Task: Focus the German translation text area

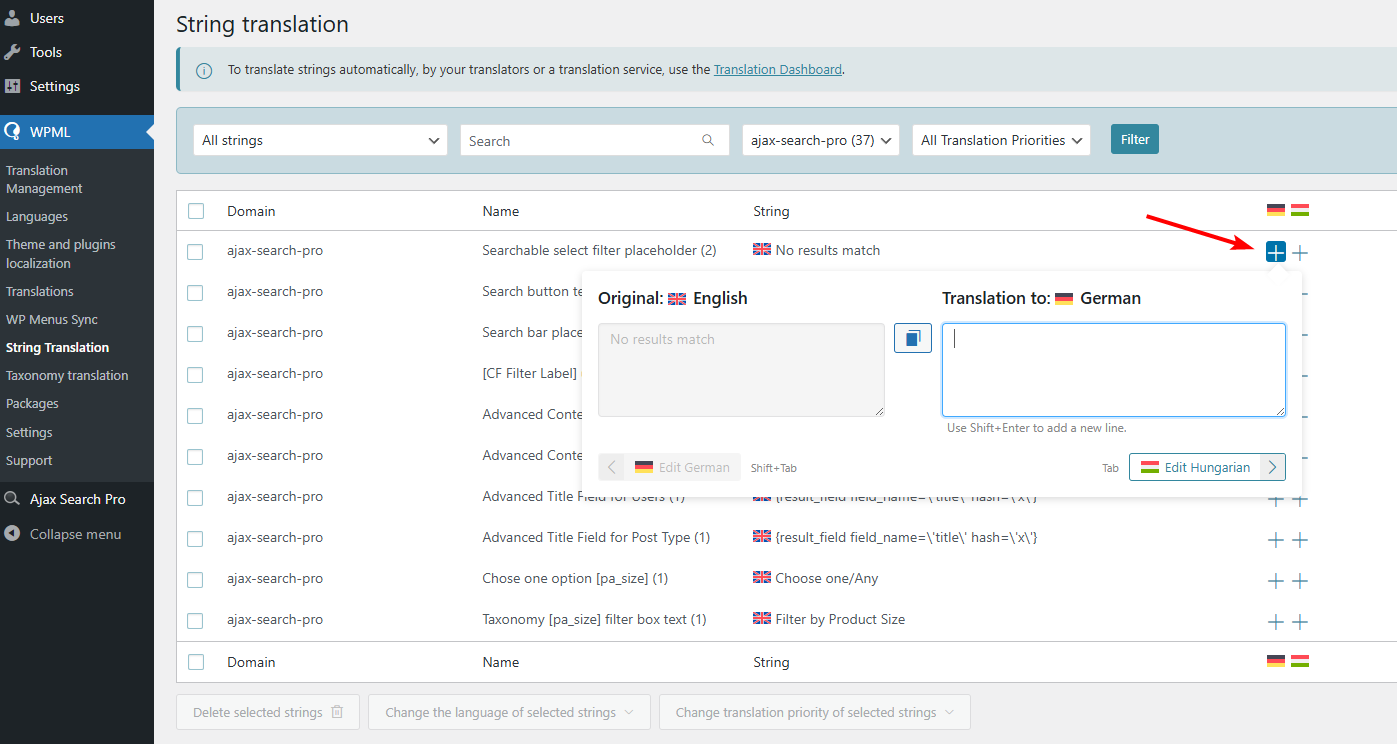Action: tap(1113, 370)
